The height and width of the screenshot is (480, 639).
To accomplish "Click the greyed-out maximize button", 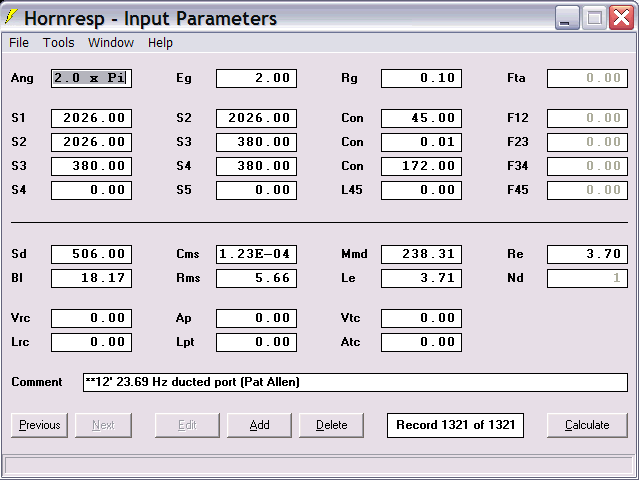I will tap(594, 18).
